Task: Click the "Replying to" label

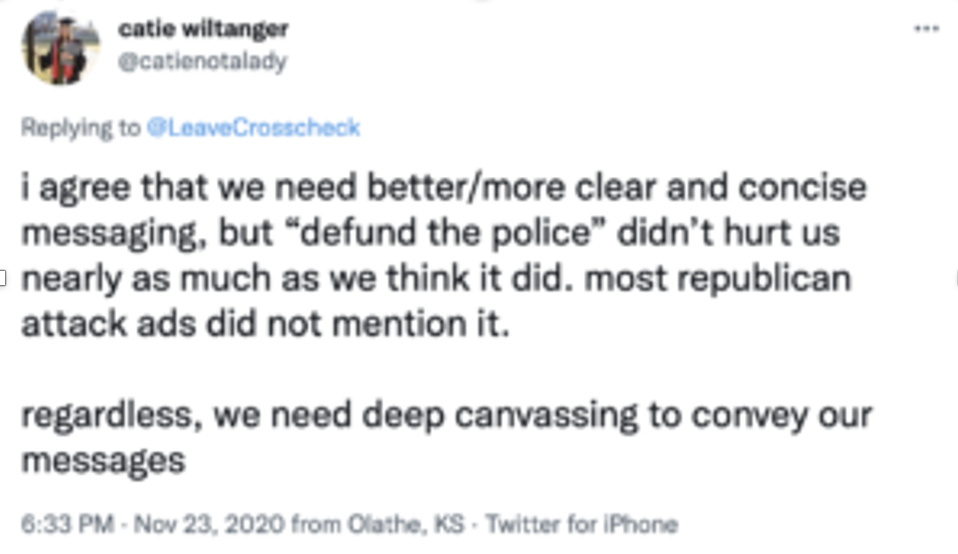Action: 81,127
